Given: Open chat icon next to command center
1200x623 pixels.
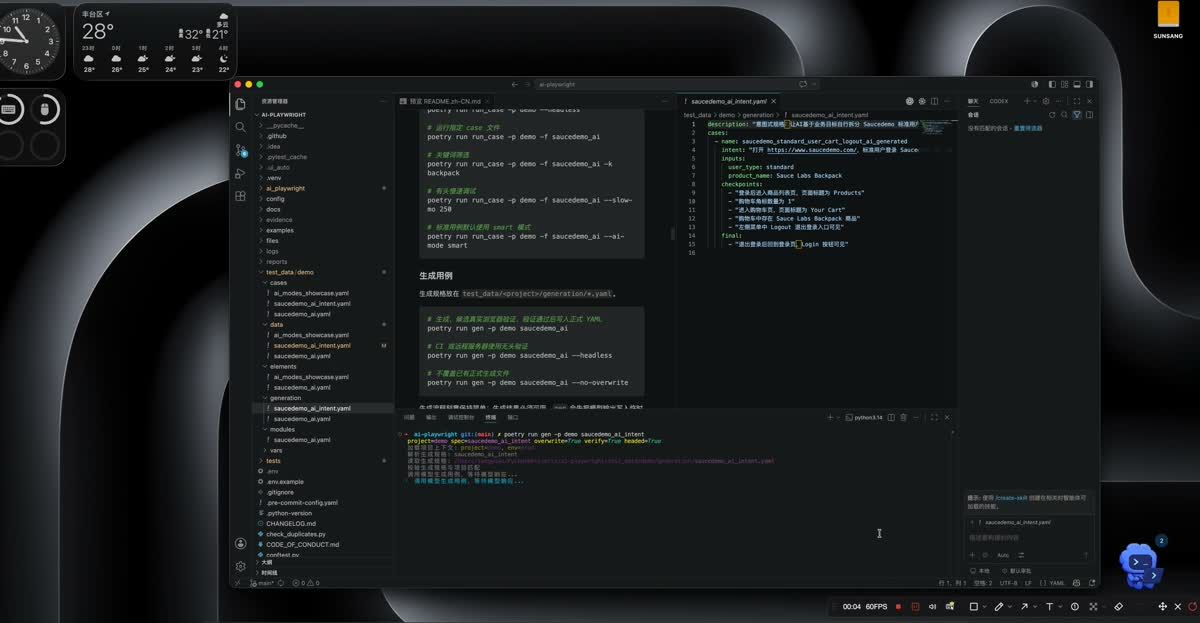Looking at the screenshot, I should click(x=802, y=84).
